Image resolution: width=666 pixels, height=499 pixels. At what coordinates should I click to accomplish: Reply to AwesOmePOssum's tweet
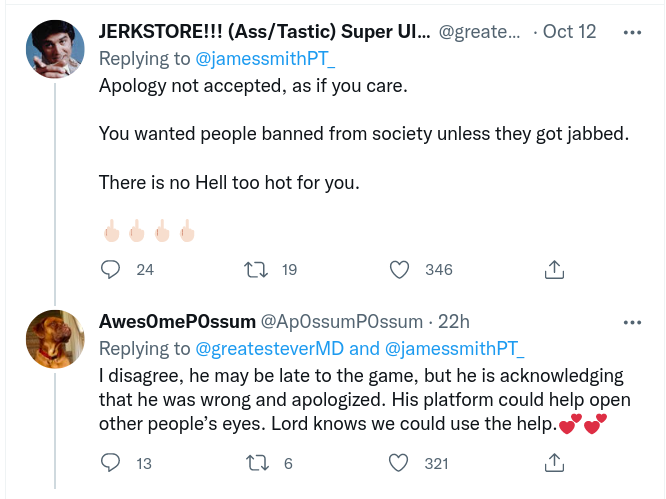point(112,463)
